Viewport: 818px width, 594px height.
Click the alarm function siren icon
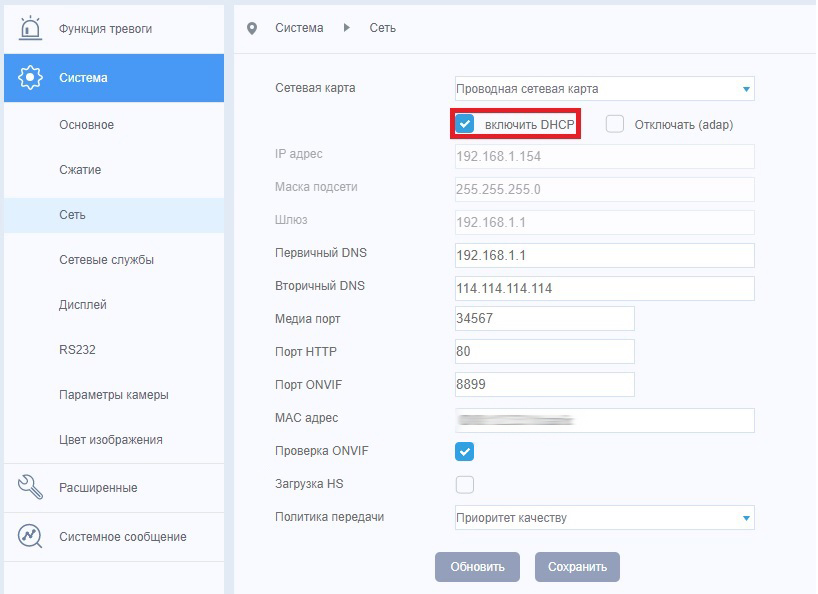pyautogui.click(x=30, y=29)
